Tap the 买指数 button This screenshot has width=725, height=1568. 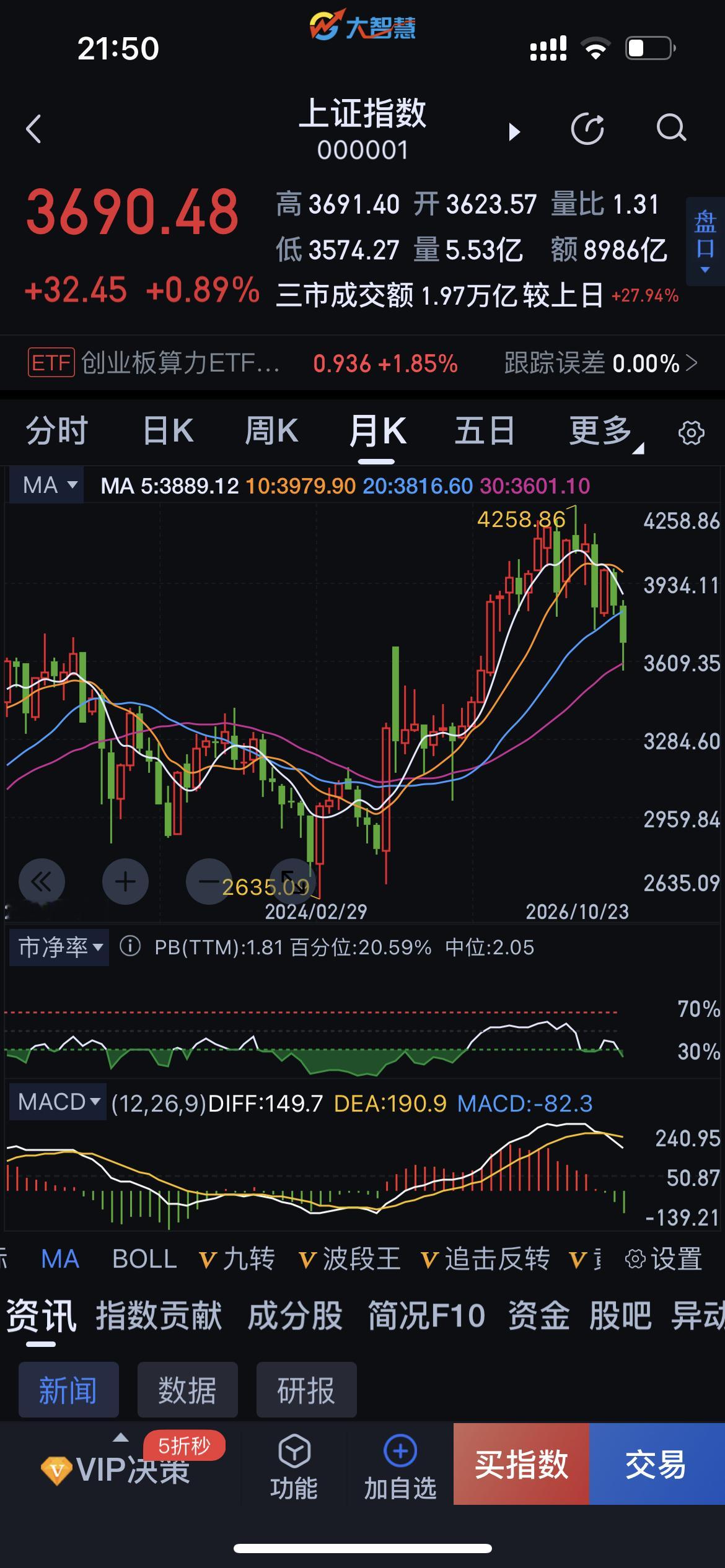tap(521, 1464)
